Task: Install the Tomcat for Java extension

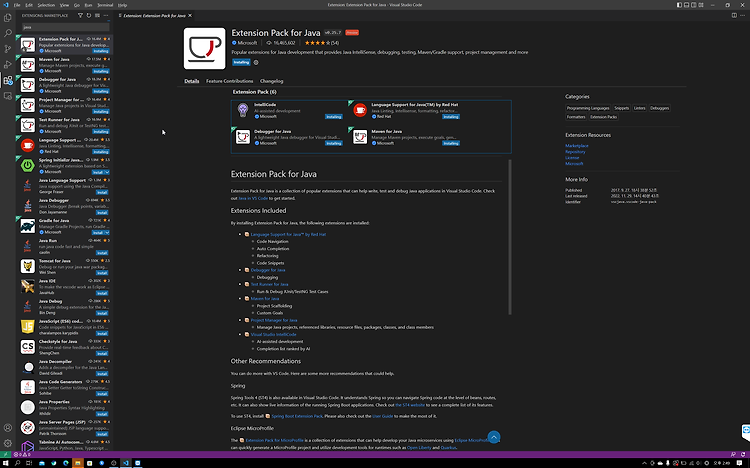Action: pyautogui.click(x=102, y=273)
